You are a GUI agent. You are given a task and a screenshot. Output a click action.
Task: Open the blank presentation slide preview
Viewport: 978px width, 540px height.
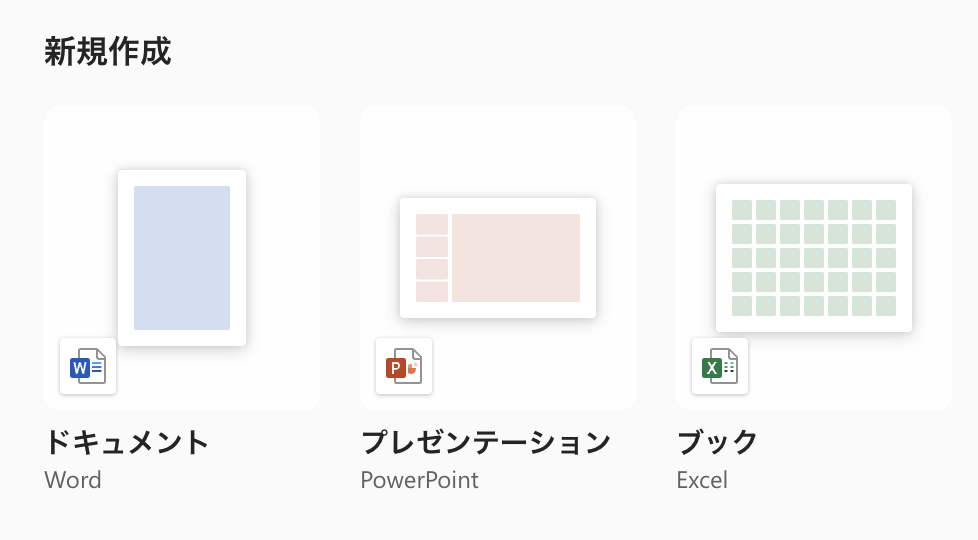[x=498, y=258]
